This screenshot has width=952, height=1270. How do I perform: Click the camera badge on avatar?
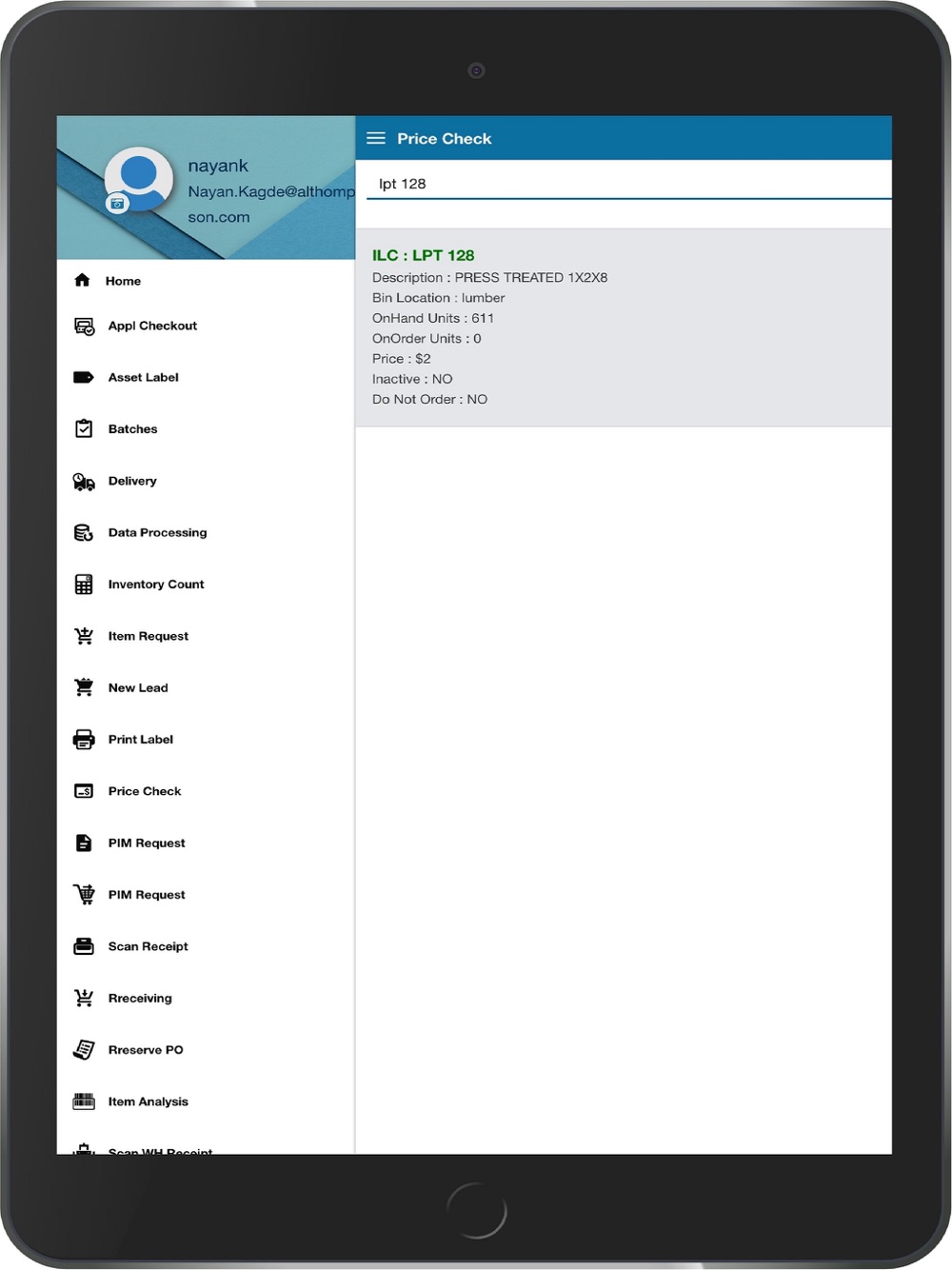point(116,203)
